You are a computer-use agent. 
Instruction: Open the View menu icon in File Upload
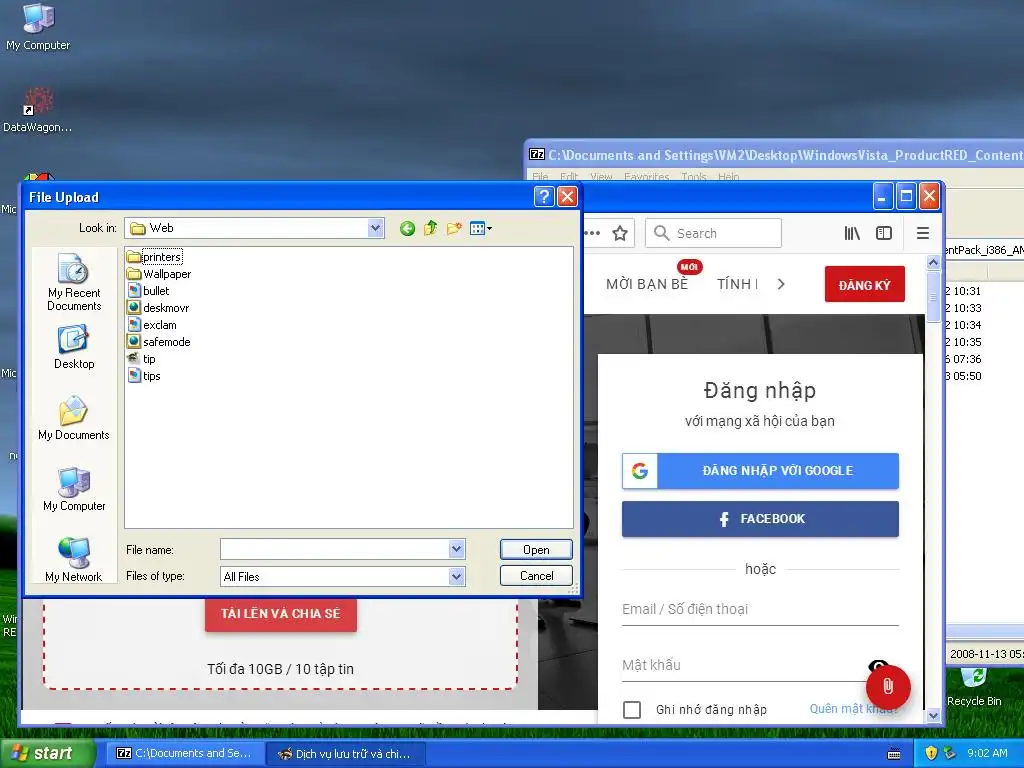pyautogui.click(x=481, y=229)
